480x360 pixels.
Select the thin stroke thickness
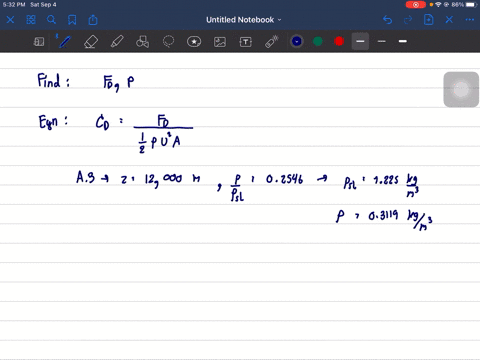382,41
